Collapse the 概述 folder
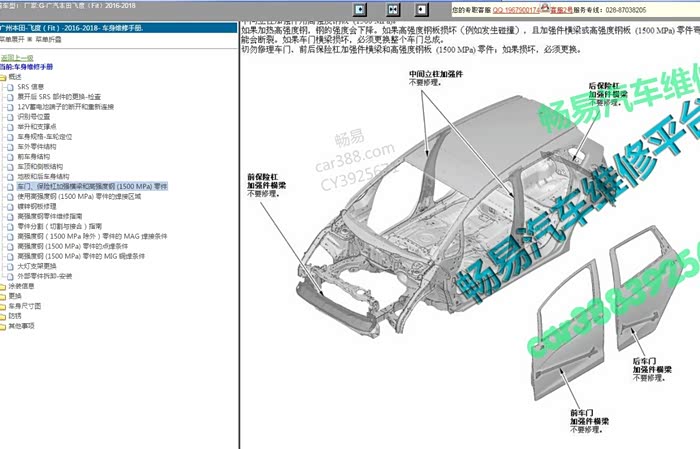The height and width of the screenshot is (449, 700). point(14,77)
